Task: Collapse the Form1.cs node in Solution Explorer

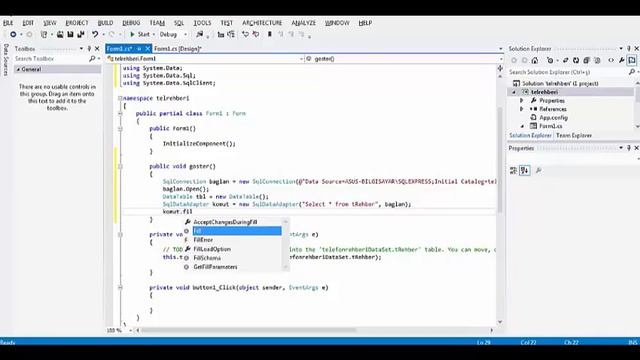Action: pos(522,126)
